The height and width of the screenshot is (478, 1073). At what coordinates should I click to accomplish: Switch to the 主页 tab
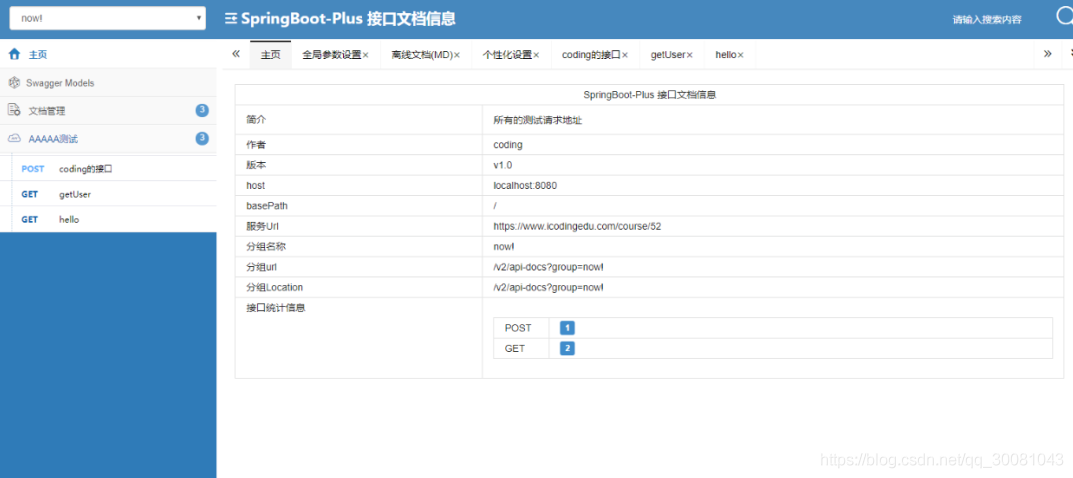270,55
